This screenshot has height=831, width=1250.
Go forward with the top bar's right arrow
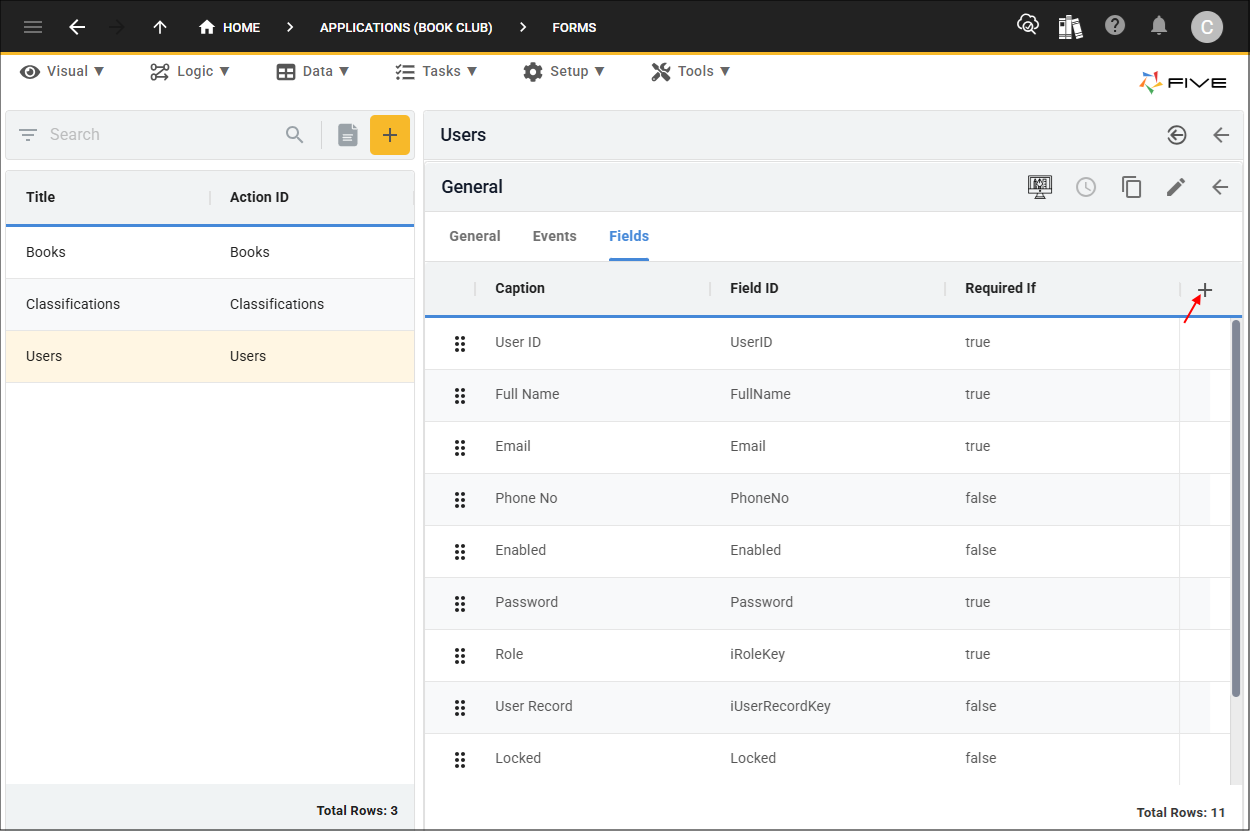pyautogui.click(x=118, y=27)
